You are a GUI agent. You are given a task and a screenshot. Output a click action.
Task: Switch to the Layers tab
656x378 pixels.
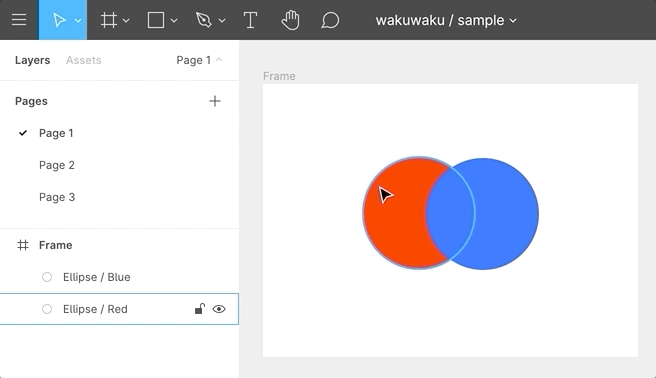click(32, 60)
